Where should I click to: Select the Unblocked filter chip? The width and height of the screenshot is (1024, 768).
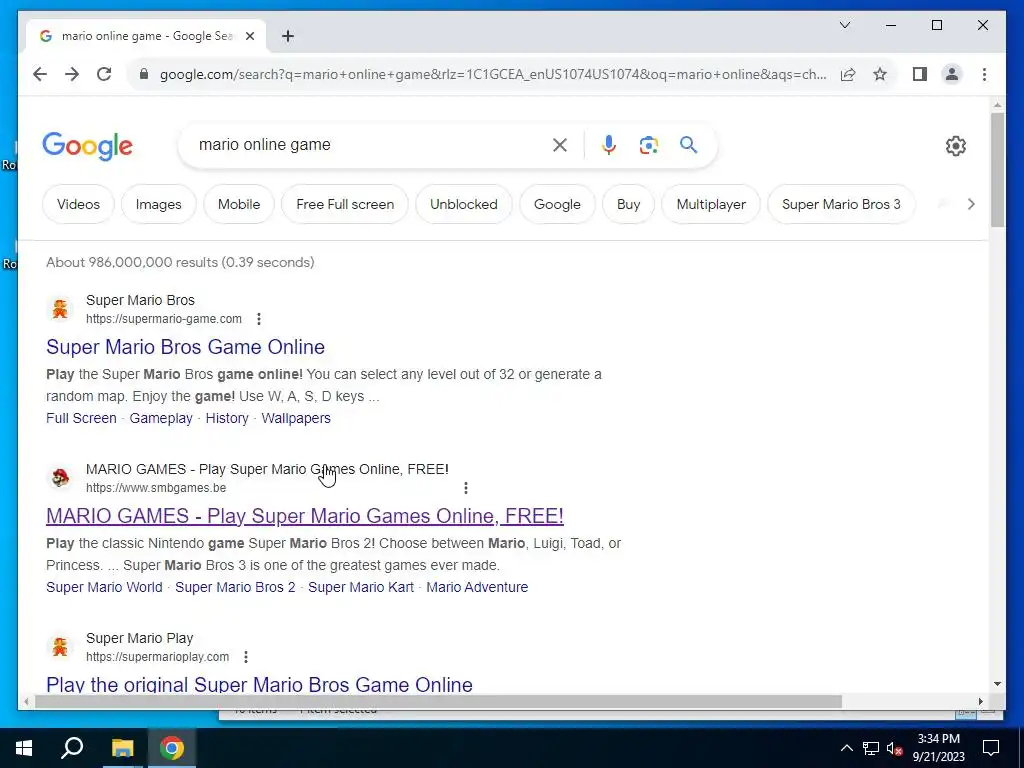(x=464, y=204)
